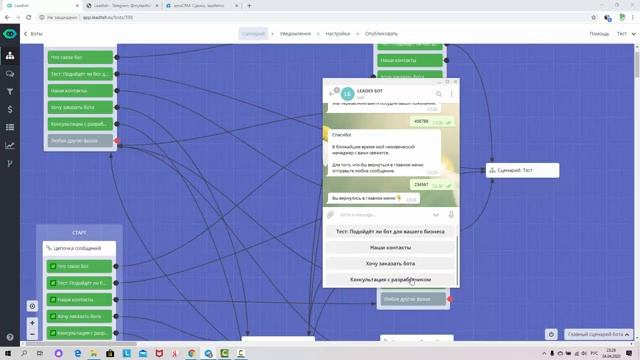640x360 pixels.
Task: Click Хочу заказать бота in top-left block
Action: [80, 107]
